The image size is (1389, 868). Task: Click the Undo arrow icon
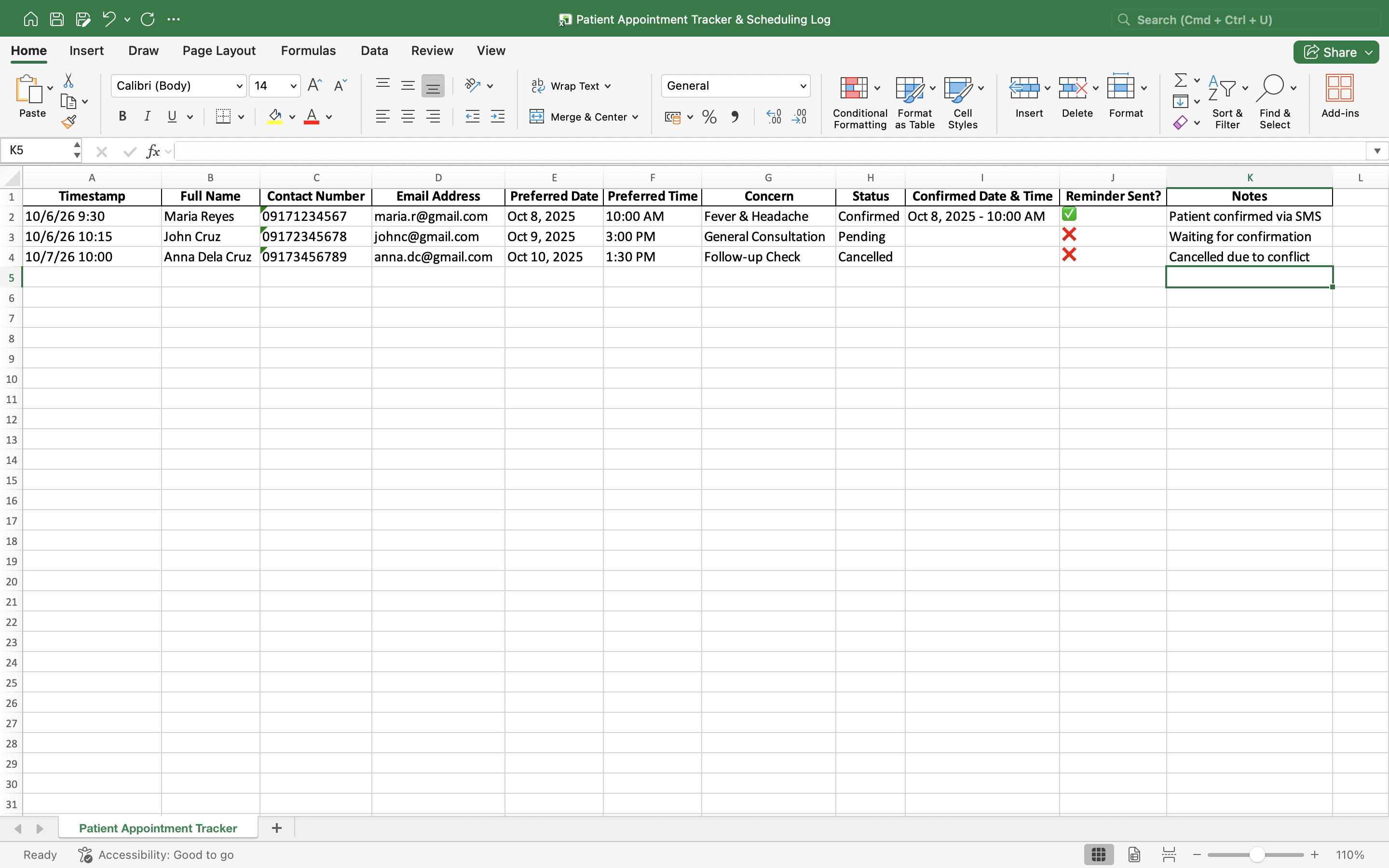click(109, 19)
